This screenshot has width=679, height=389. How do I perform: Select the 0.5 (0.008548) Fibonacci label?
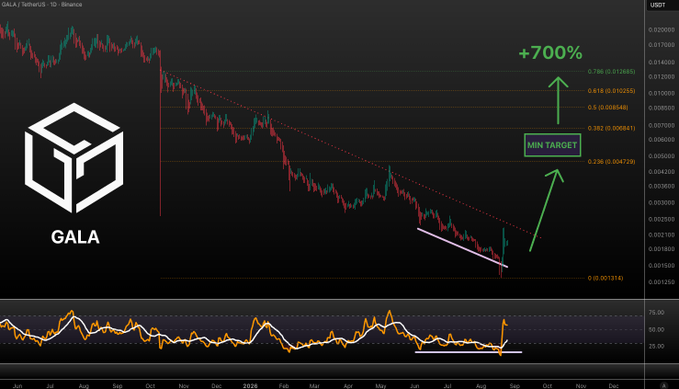pos(608,107)
